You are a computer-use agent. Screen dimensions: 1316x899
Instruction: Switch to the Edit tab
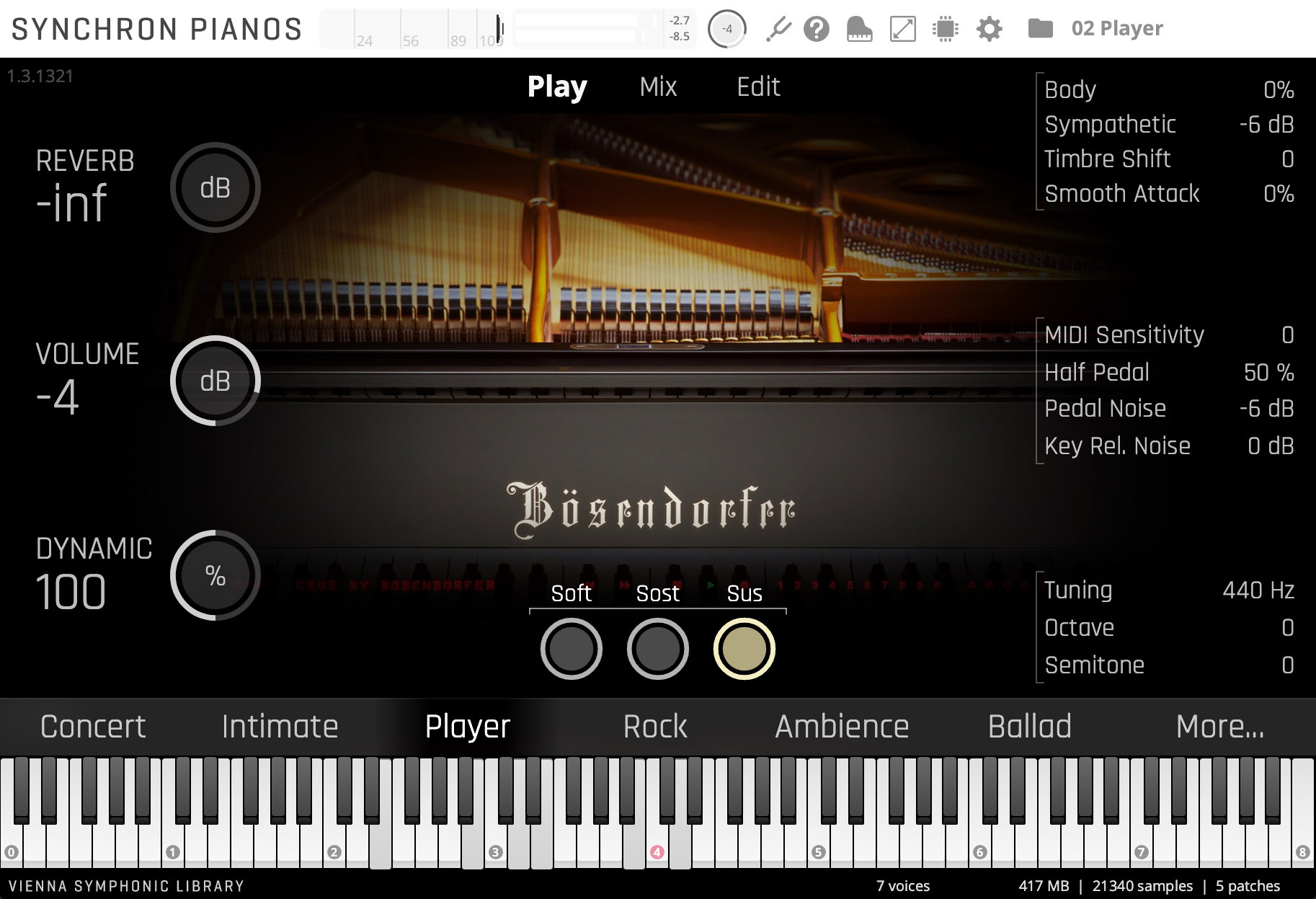[757, 87]
